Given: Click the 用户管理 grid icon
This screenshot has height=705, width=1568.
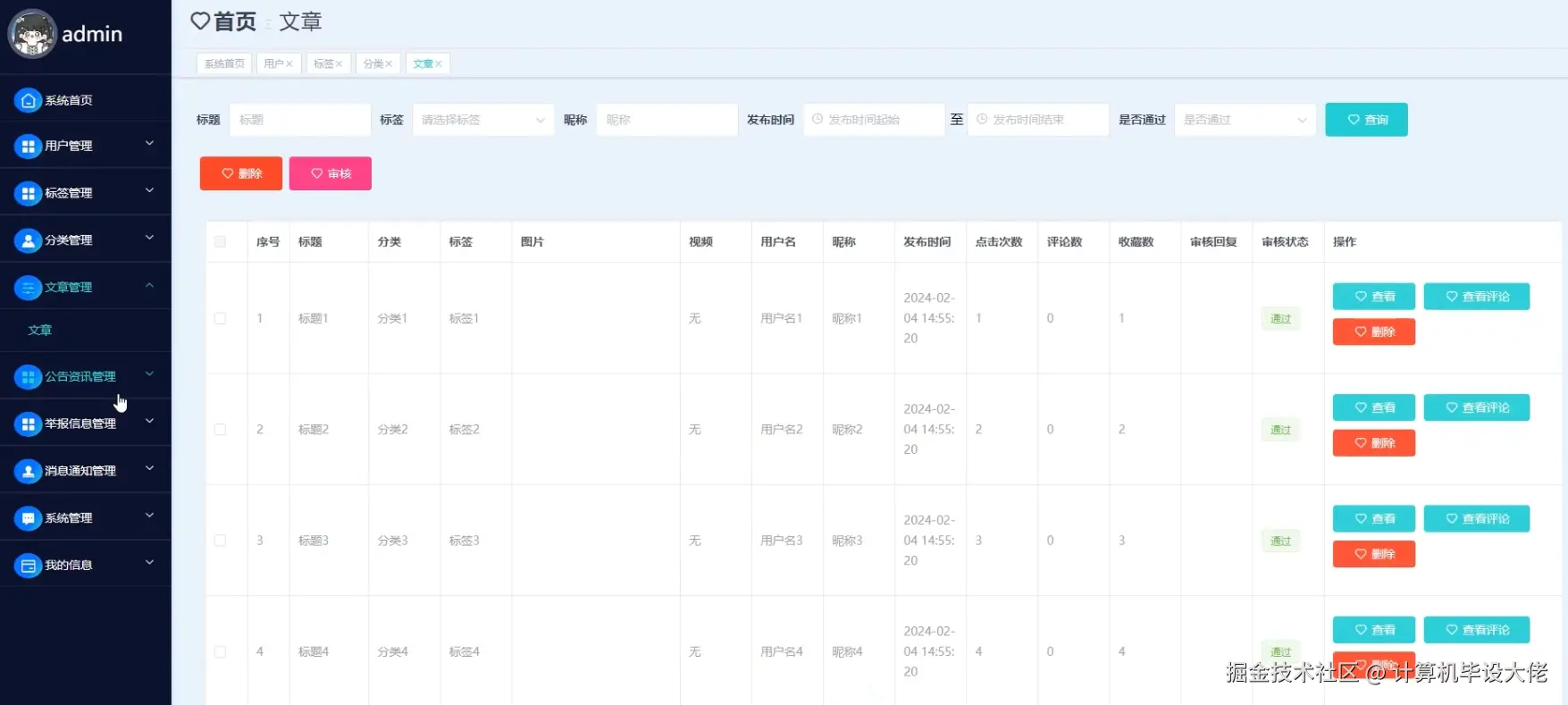Looking at the screenshot, I should coord(29,146).
